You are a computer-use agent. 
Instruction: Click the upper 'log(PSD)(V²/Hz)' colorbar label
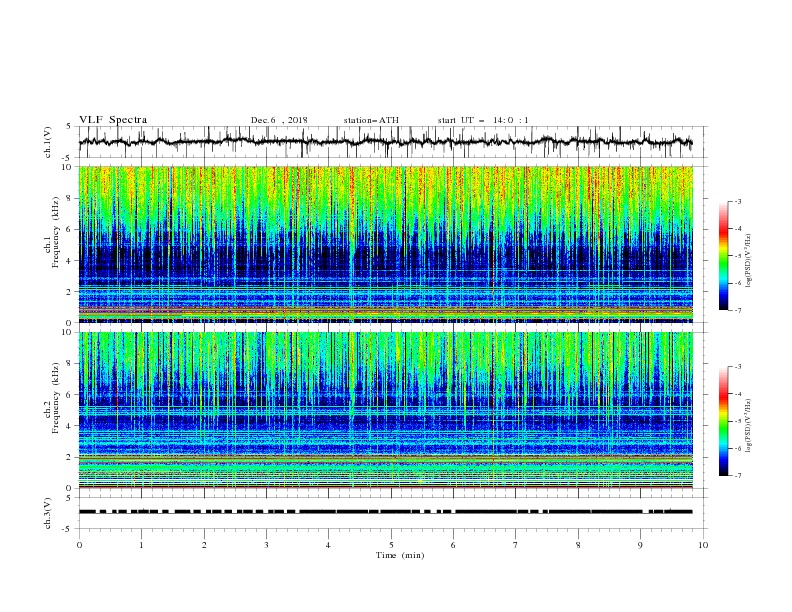point(748,261)
